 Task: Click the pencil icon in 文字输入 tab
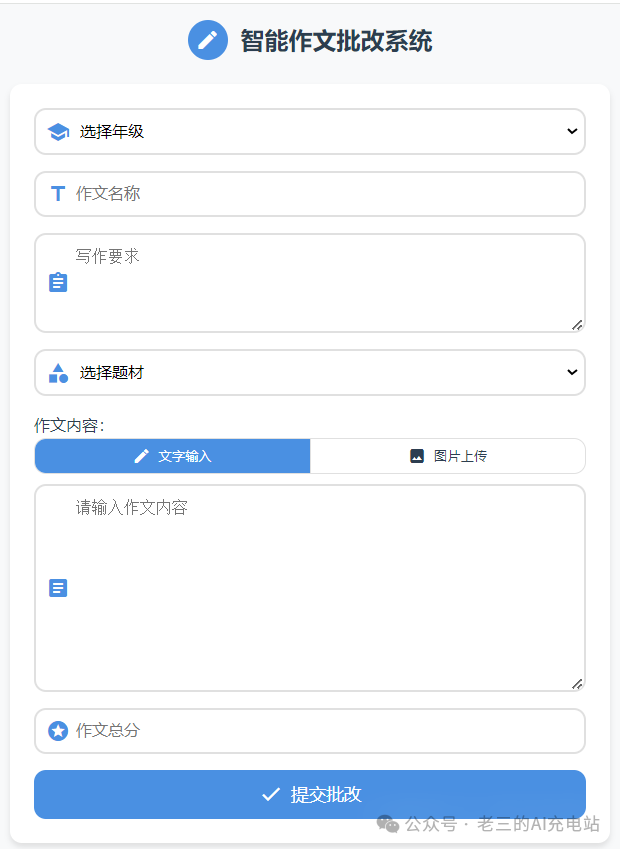click(141, 456)
